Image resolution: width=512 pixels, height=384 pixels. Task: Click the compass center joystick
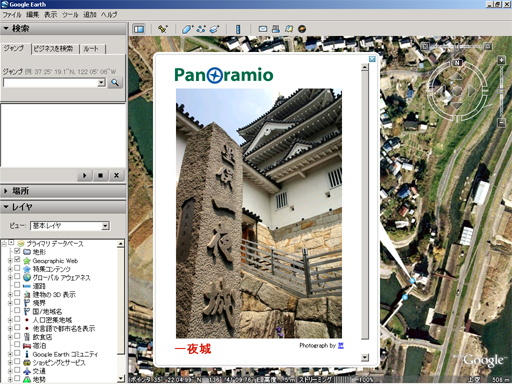pos(457,91)
